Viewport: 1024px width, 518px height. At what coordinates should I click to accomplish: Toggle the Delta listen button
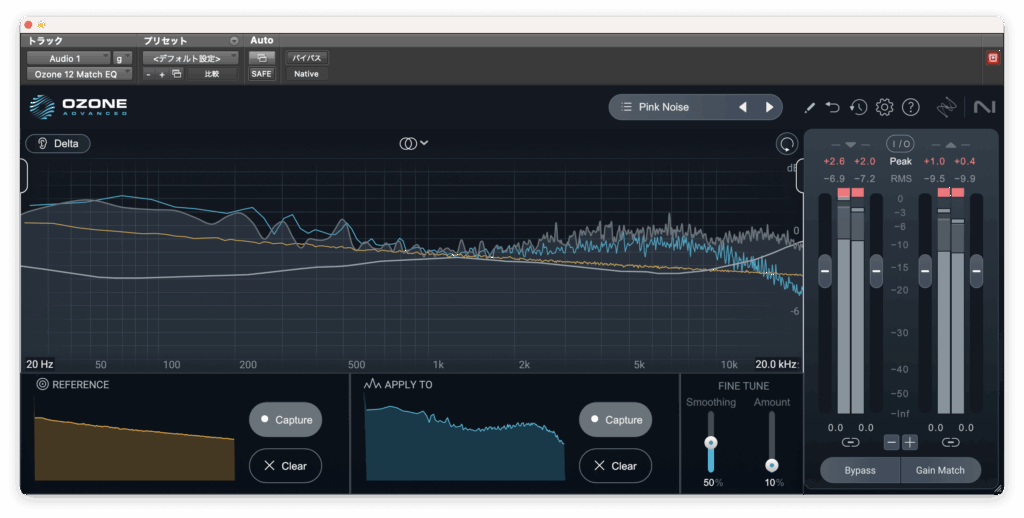point(58,143)
